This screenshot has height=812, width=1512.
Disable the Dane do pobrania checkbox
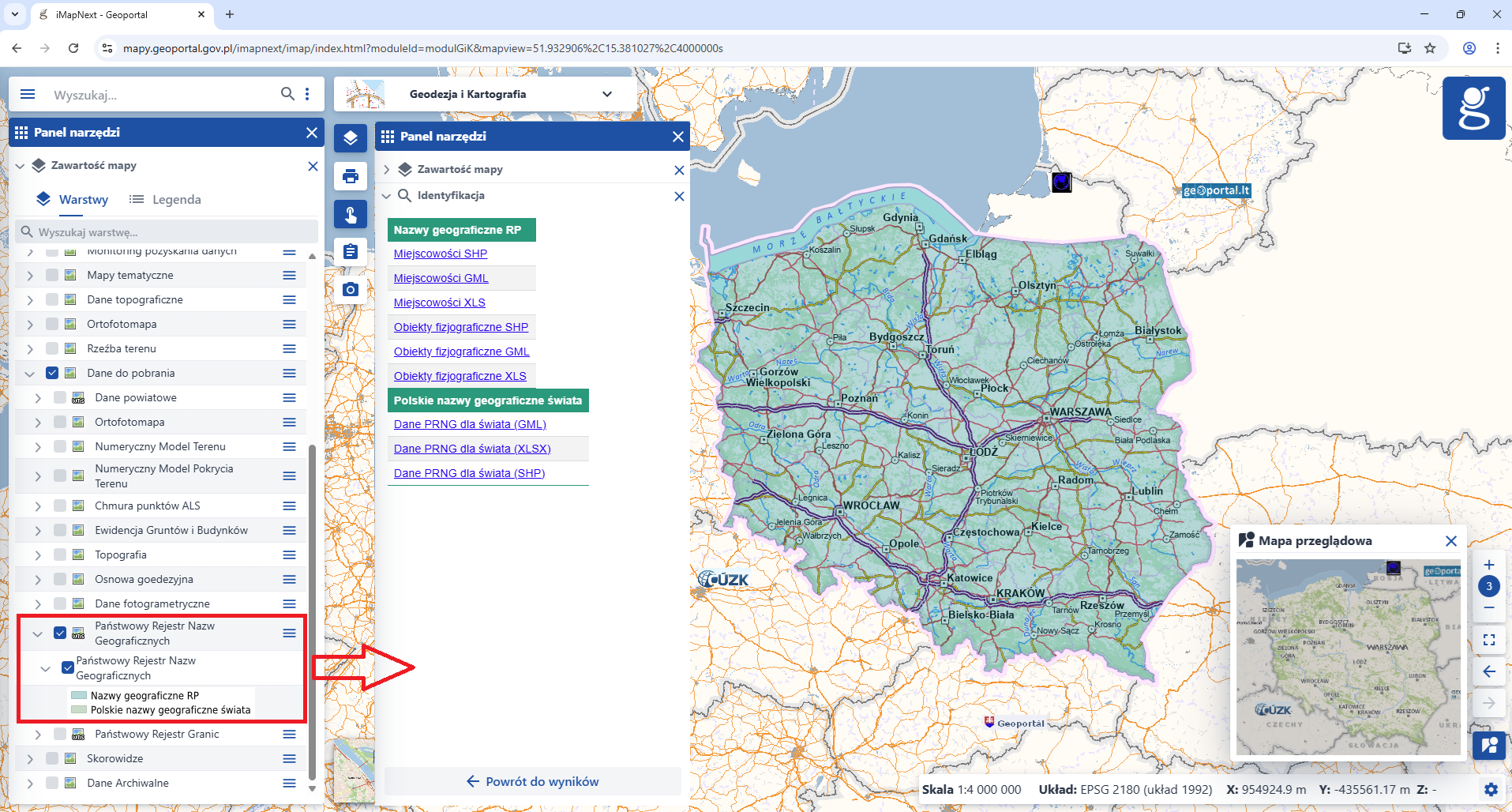[x=53, y=372]
